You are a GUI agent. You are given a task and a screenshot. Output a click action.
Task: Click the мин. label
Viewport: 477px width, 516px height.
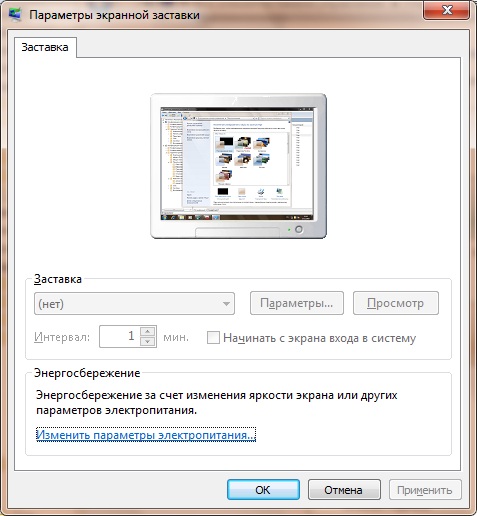point(176,337)
